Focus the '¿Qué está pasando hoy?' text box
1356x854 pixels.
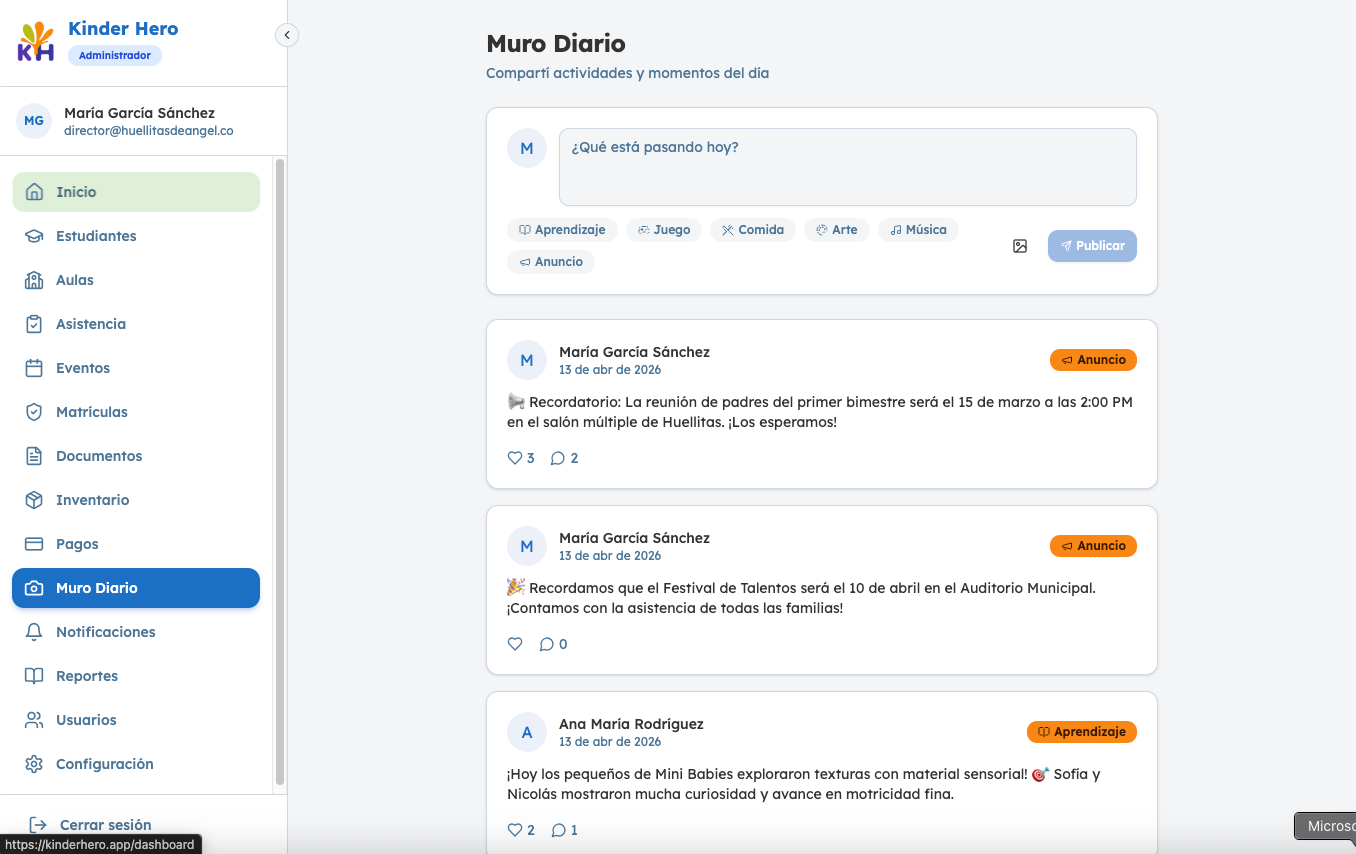coord(847,167)
